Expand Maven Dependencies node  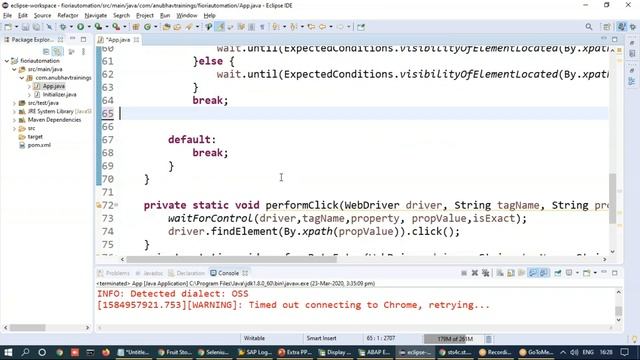point(15,120)
